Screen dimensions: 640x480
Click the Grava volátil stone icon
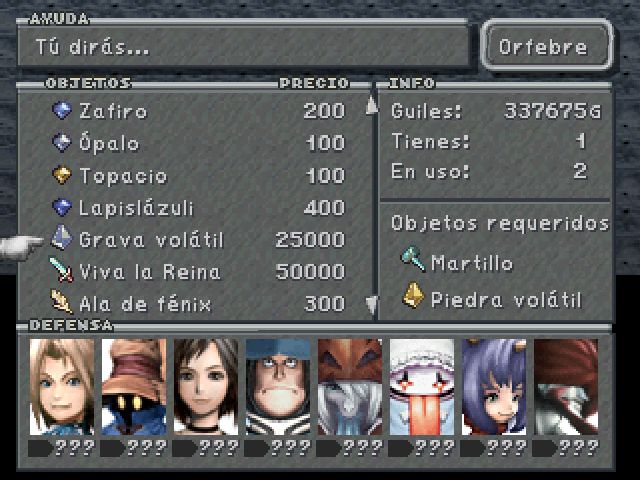click(x=62, y=238)
